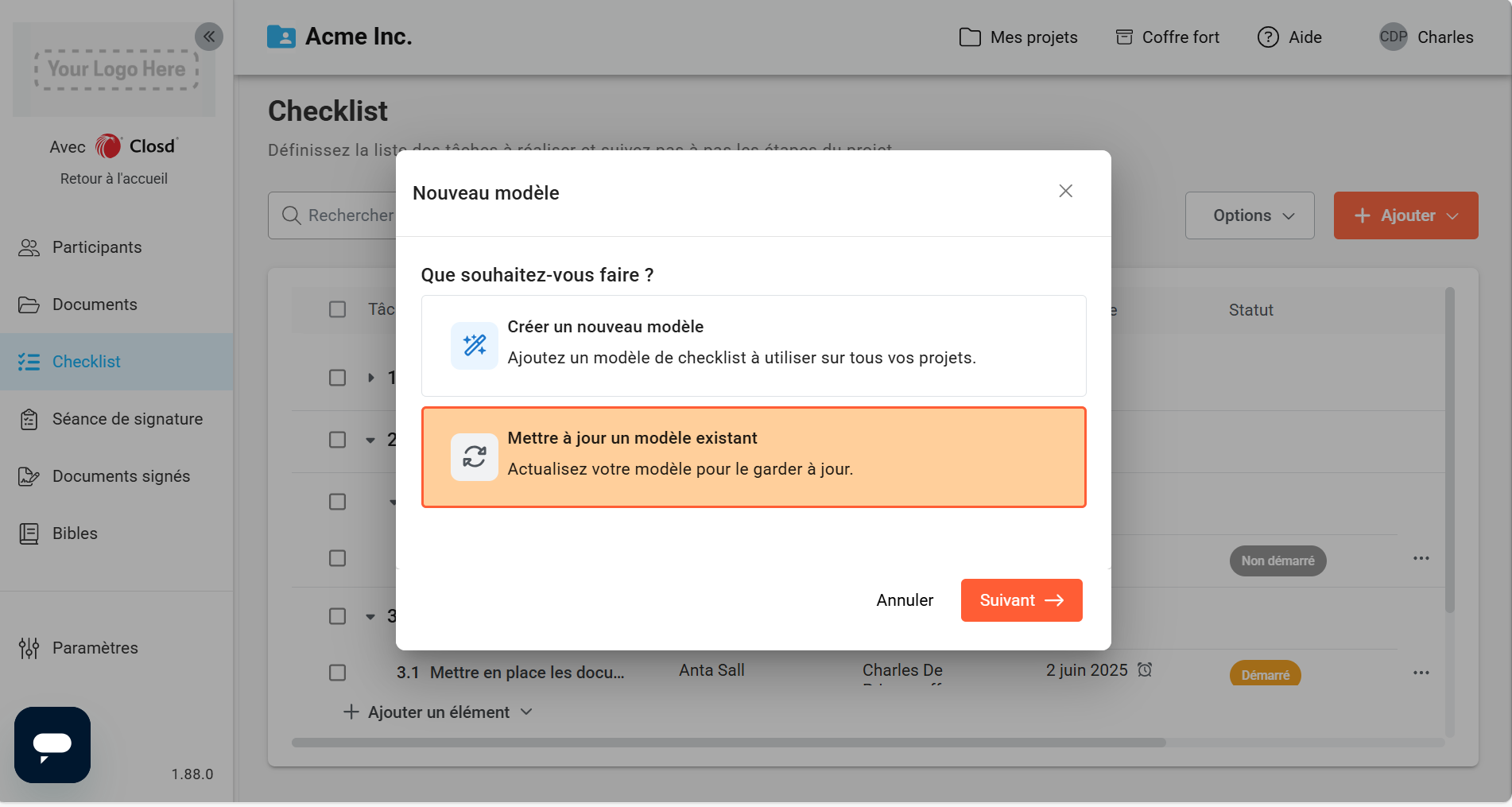The width and height of the screenshot is (1512, 807).
Task: Open the Options dropdown
Action: pyautogui.click(x=1249, y=215)
